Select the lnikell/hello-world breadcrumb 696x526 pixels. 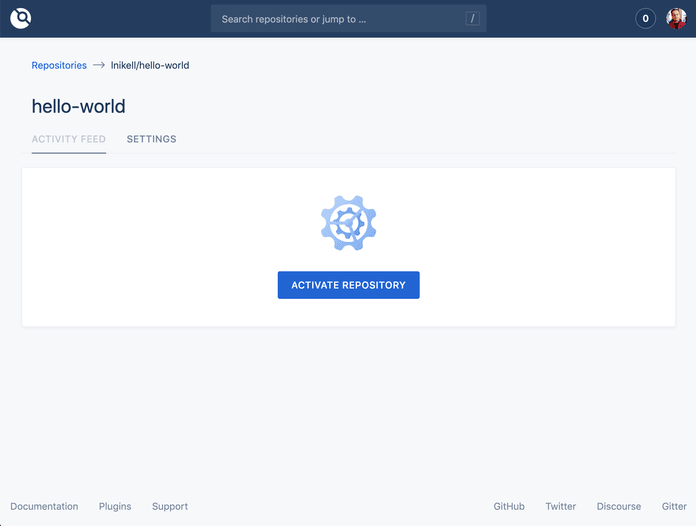pyautogui.click(x=150, y=66)
